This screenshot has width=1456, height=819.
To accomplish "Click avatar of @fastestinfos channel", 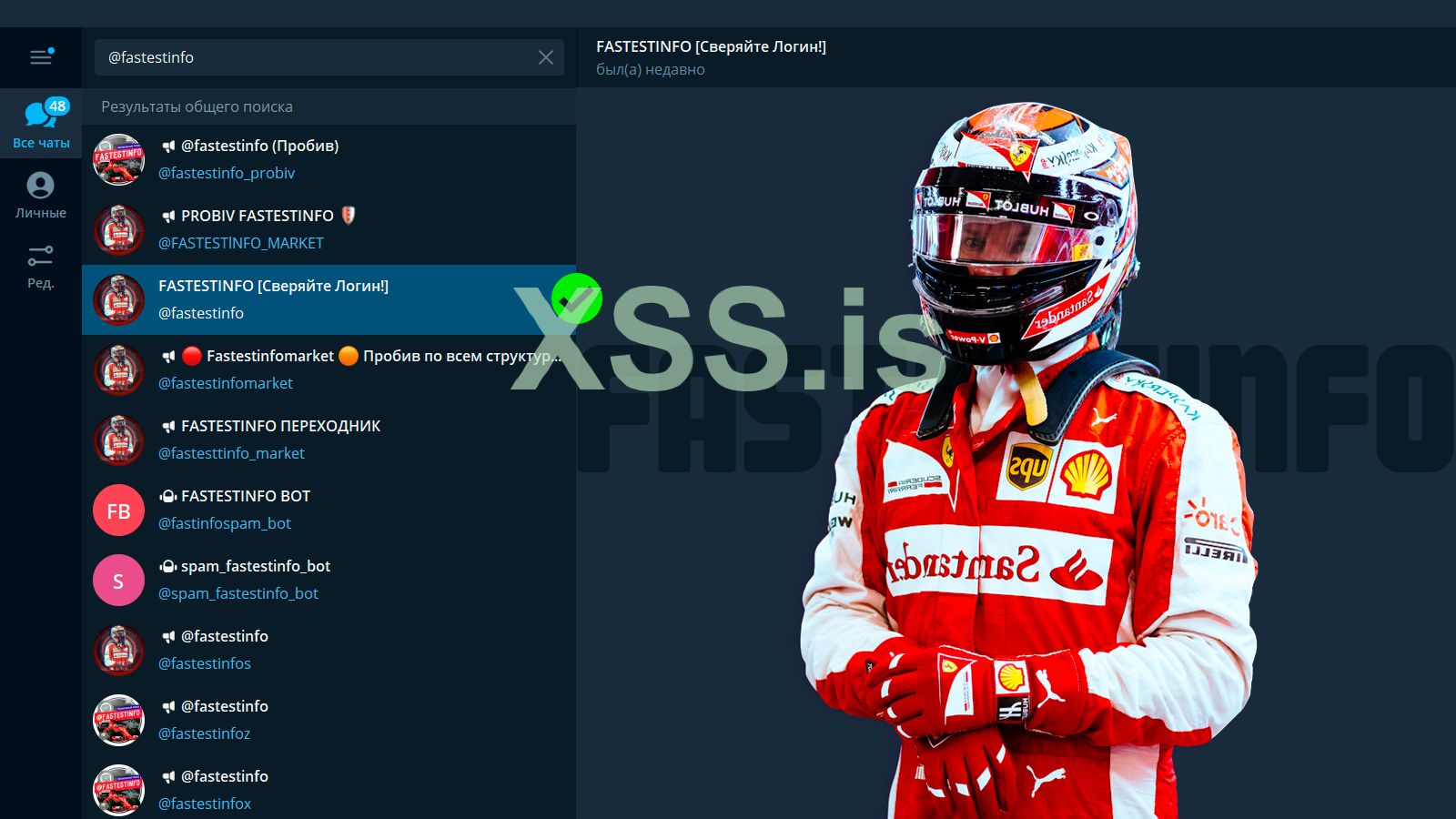I will point(118,650).
